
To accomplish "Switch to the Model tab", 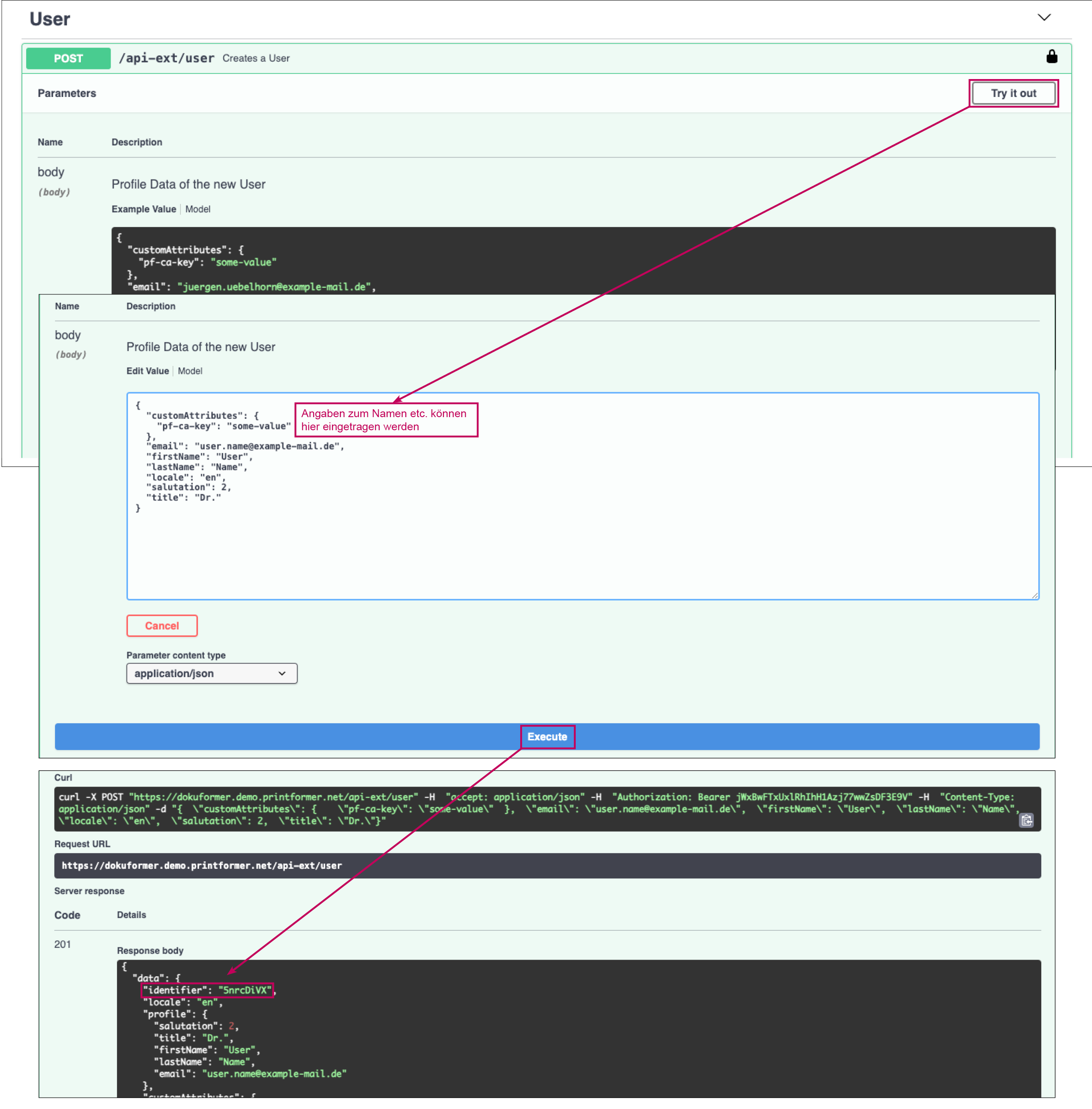I will click(x=190, y=370).
